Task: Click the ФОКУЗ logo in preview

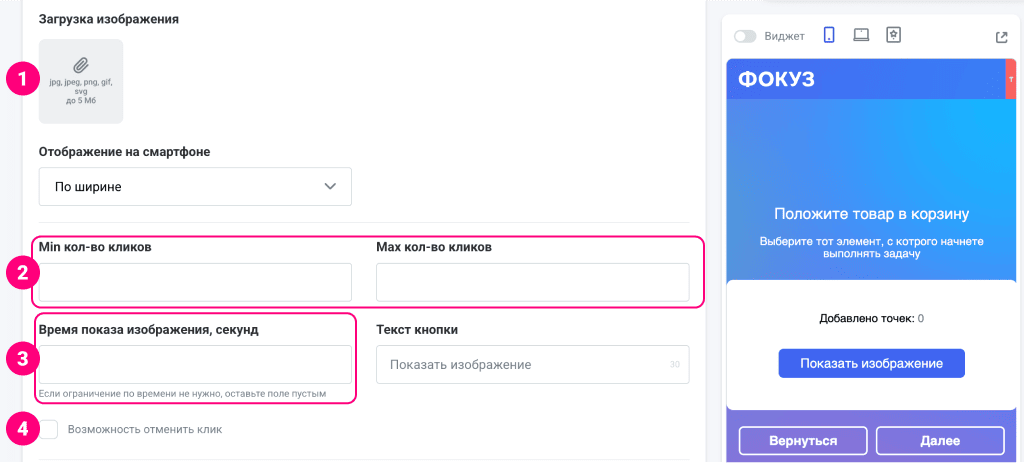Action: pyautogui.click(x=776, y=80)
